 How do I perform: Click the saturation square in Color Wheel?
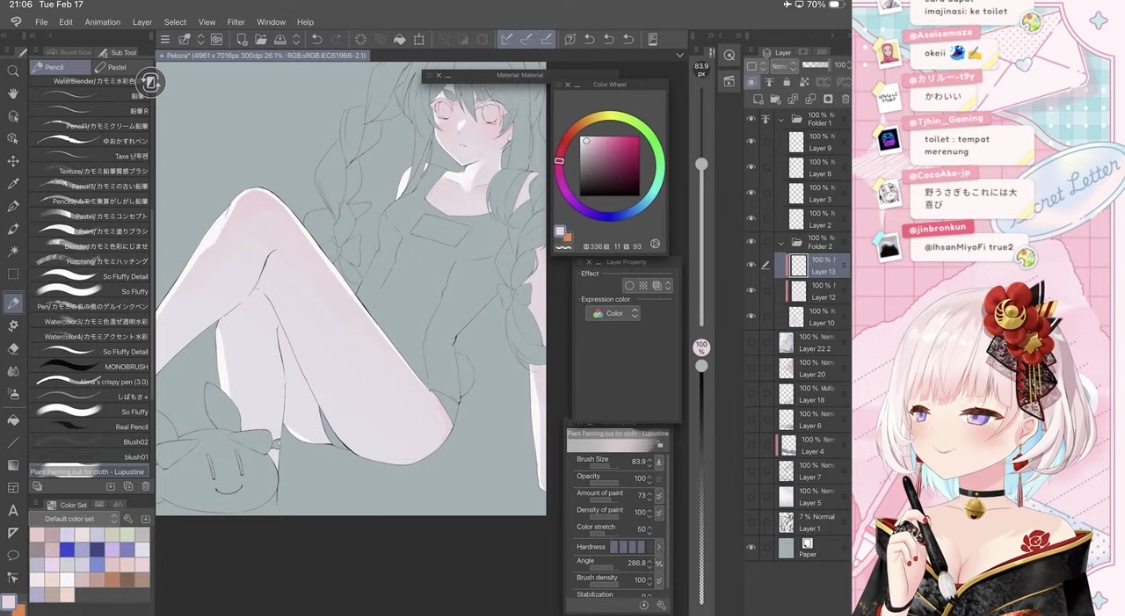click(610, 166)
